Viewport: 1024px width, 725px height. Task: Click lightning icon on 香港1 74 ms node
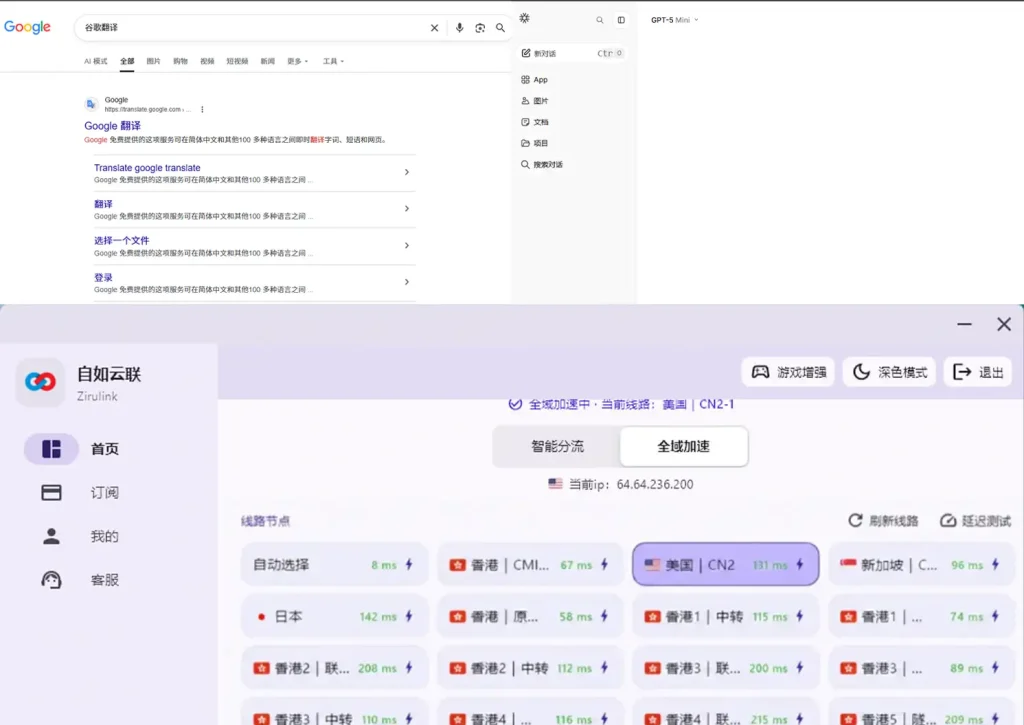[995, 616]
